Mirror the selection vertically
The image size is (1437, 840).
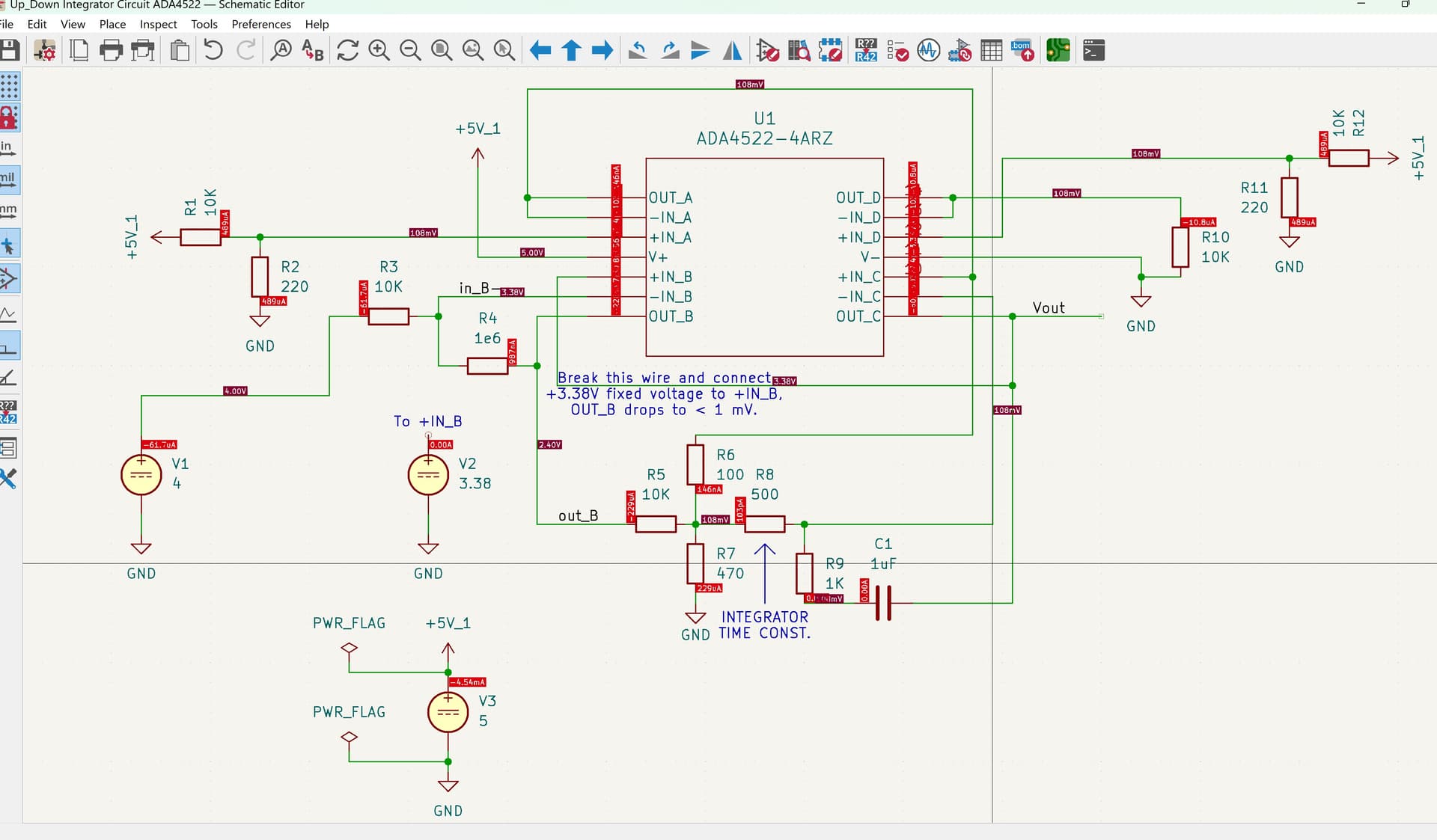coord(701,50)
